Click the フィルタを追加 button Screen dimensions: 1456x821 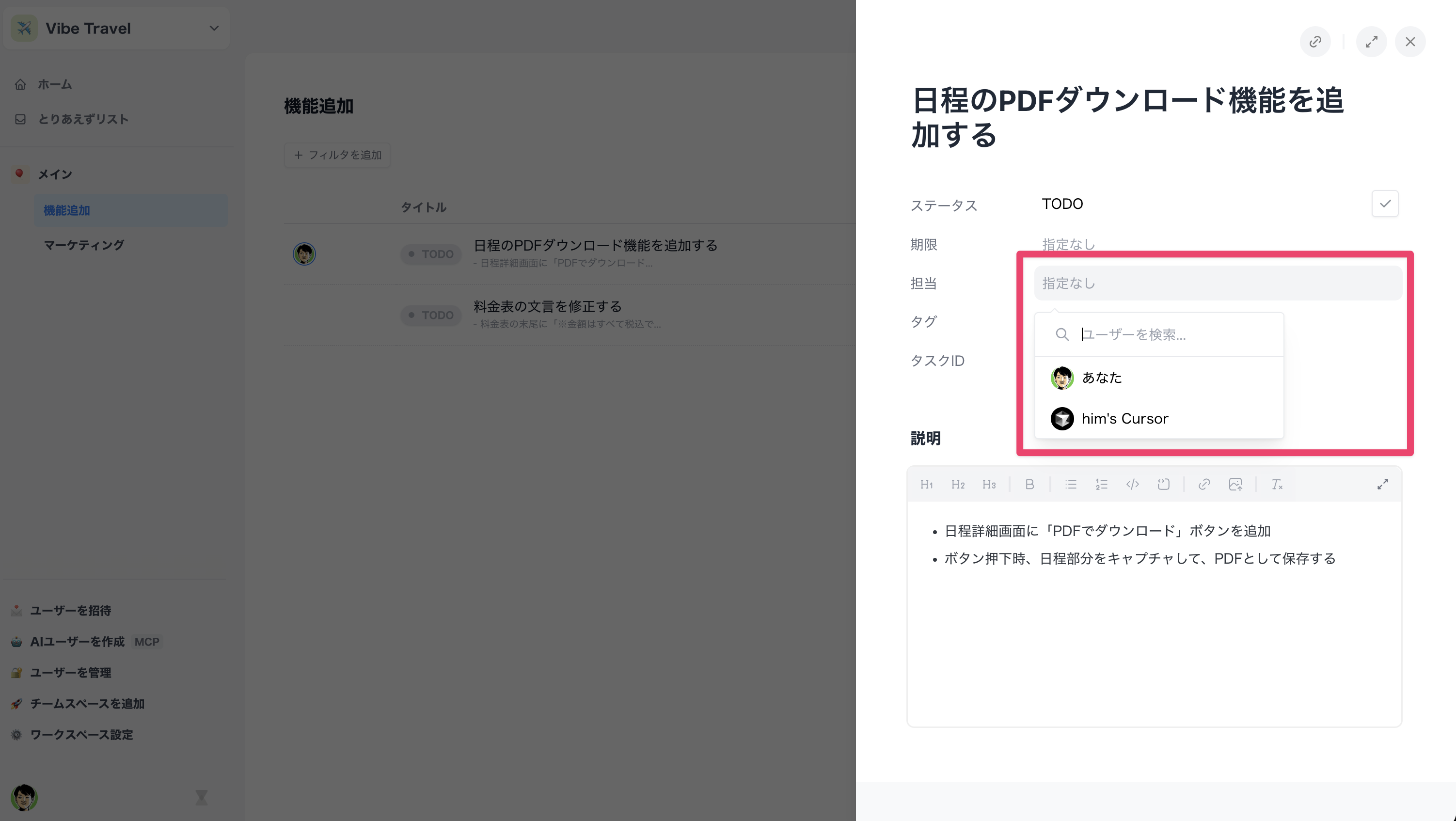(337, 155)
